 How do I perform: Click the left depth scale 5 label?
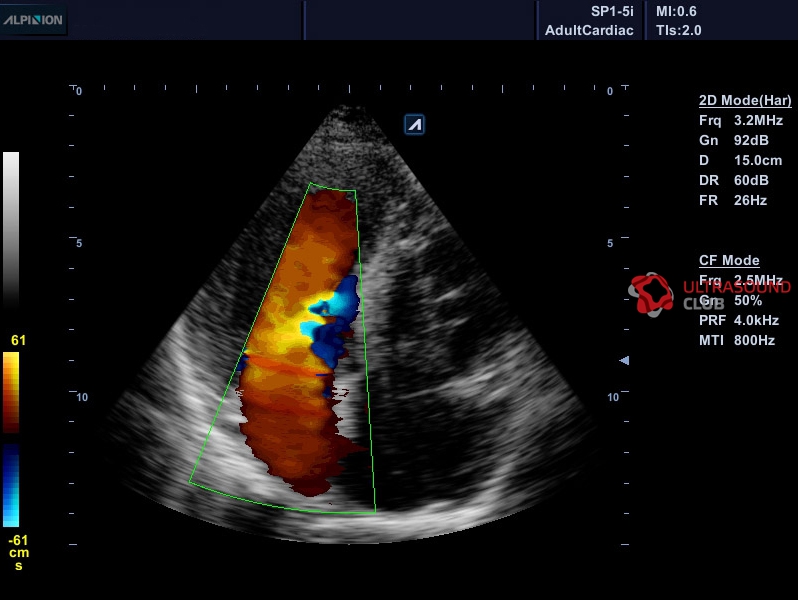coord(79,243)
